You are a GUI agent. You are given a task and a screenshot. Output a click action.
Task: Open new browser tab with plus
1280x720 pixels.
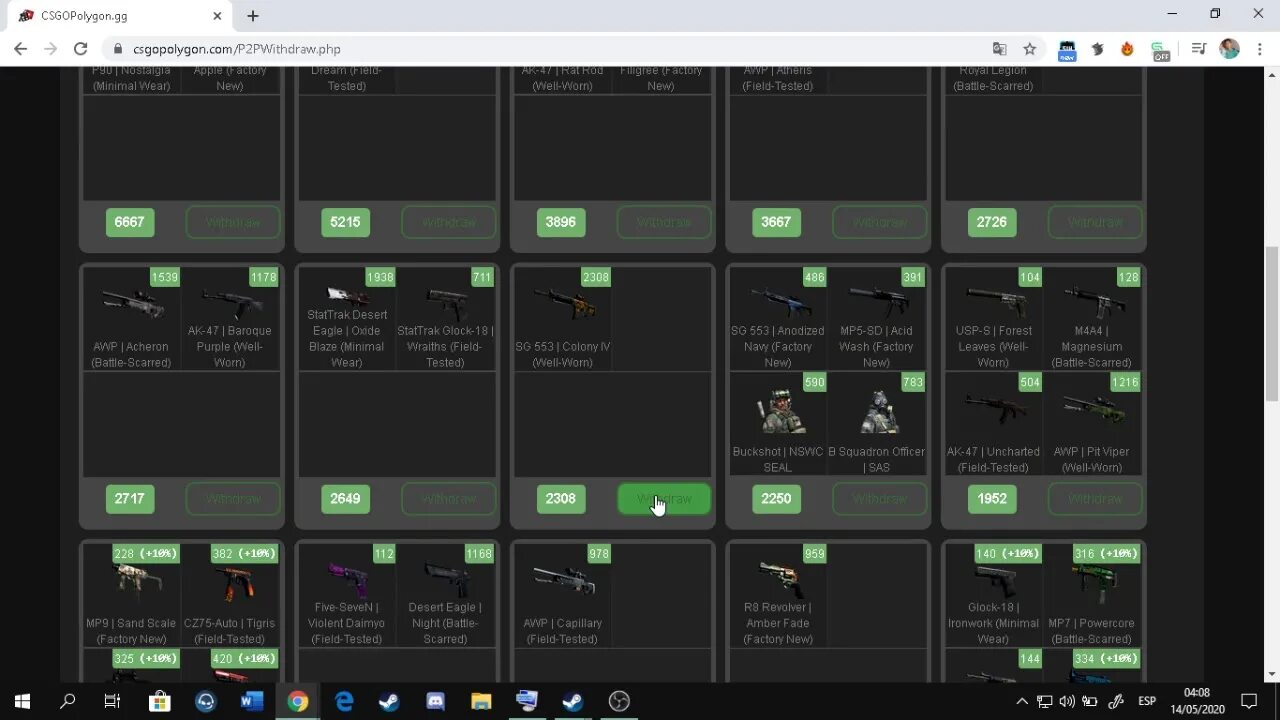coord(253,16)
